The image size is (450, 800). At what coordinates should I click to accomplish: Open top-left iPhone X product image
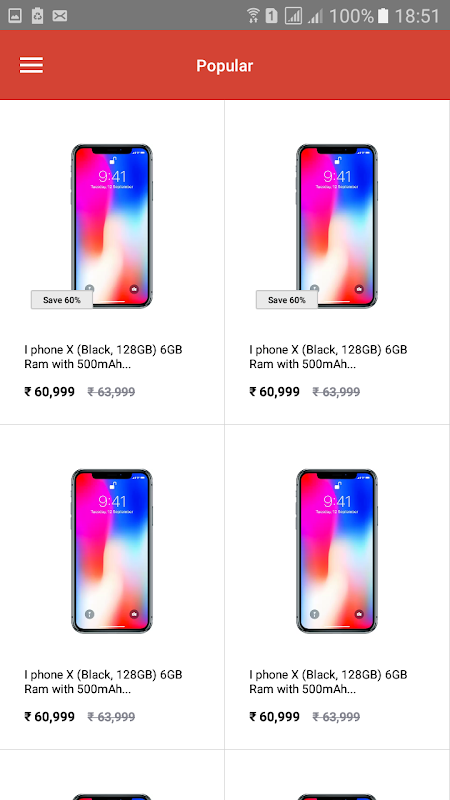point(112,226)
